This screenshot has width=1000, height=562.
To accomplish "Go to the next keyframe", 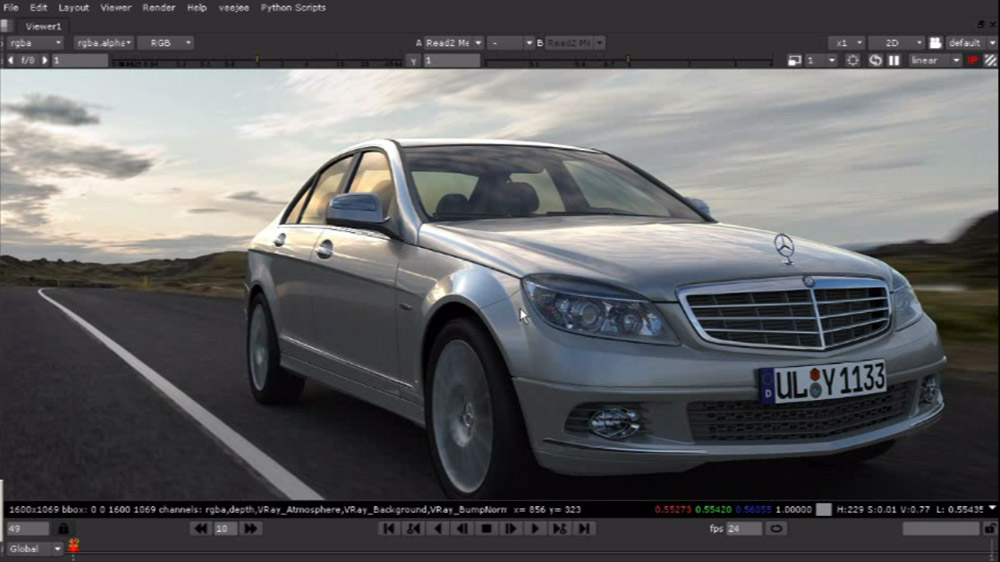I will (559, 529).
